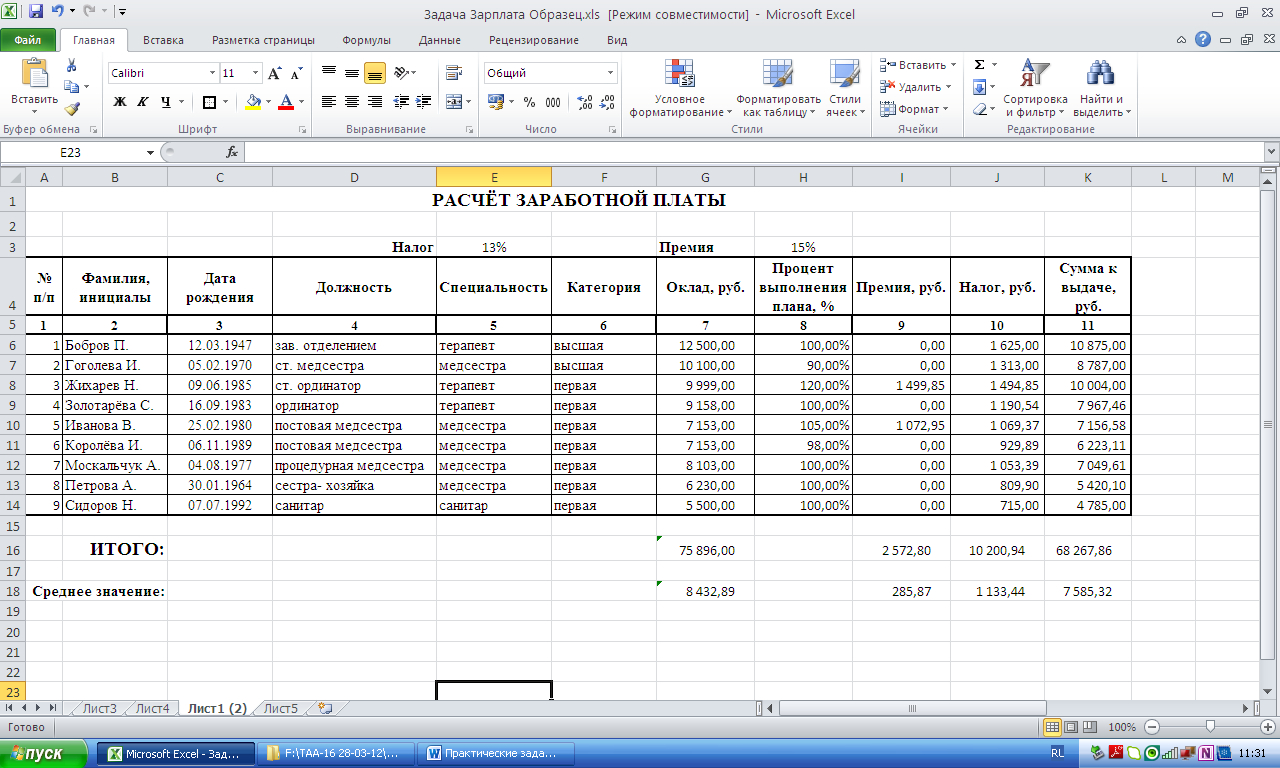Switch to Page Layout view in status bar

(1069, 727)
